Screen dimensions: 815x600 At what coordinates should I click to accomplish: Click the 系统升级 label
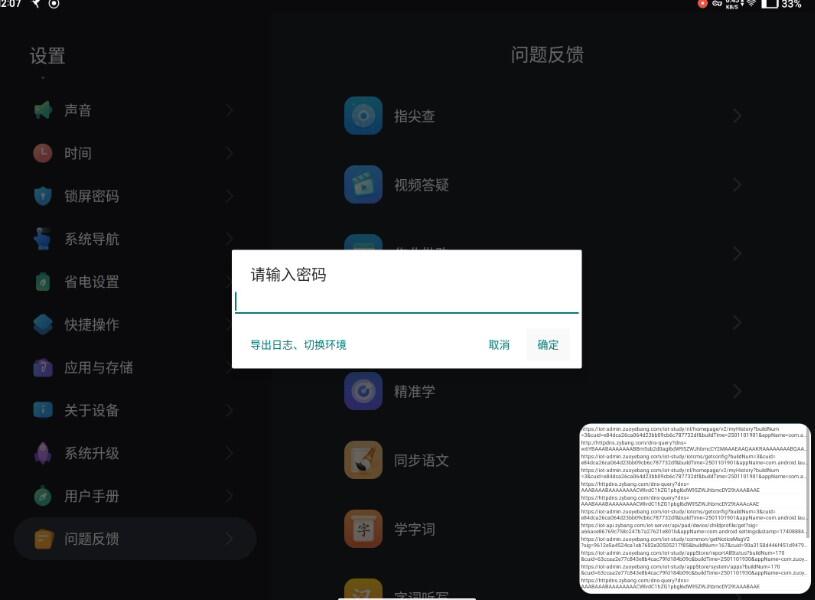point(91,453)
